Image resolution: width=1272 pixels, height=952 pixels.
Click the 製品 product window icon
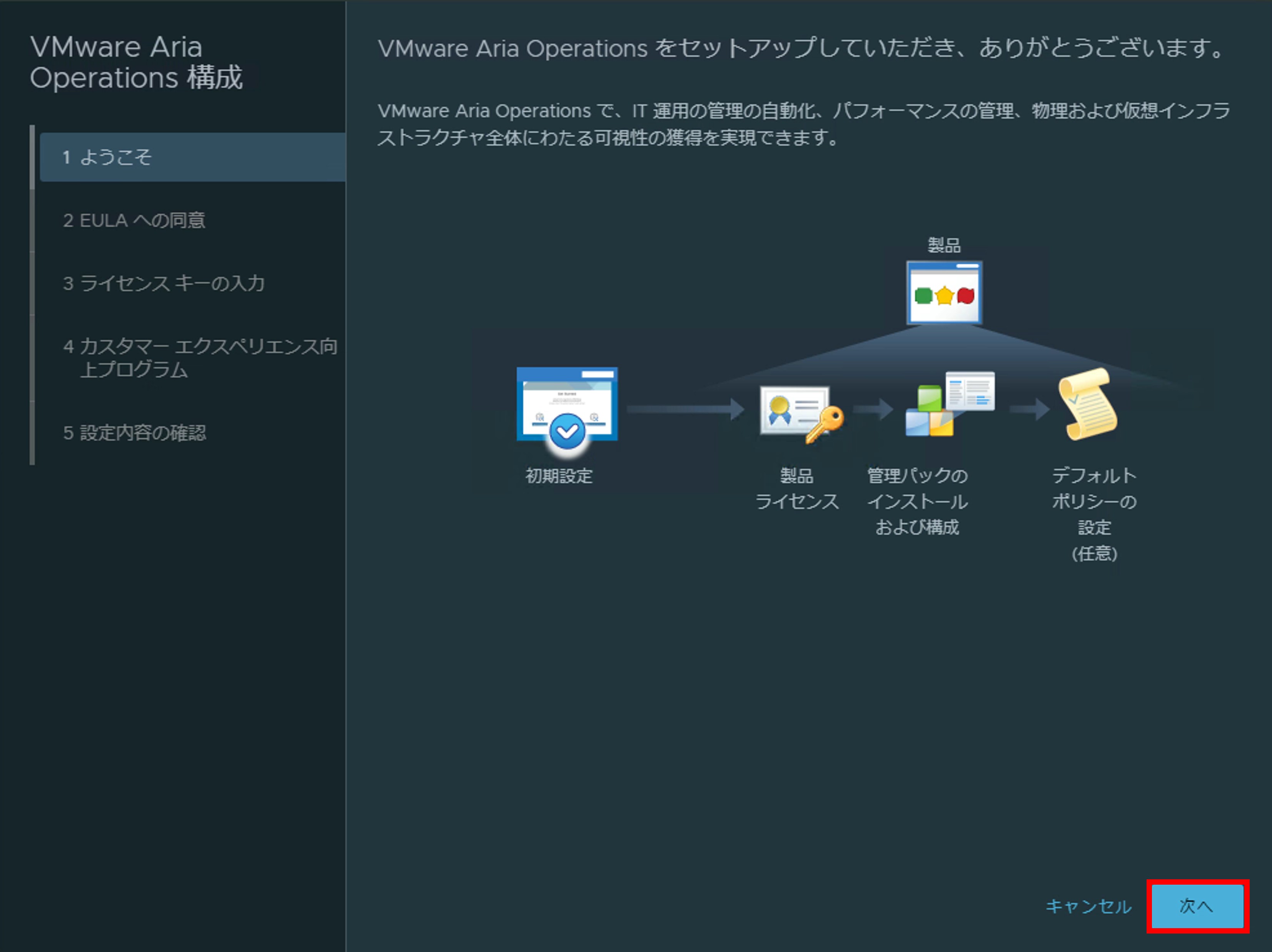pos(944,293)
